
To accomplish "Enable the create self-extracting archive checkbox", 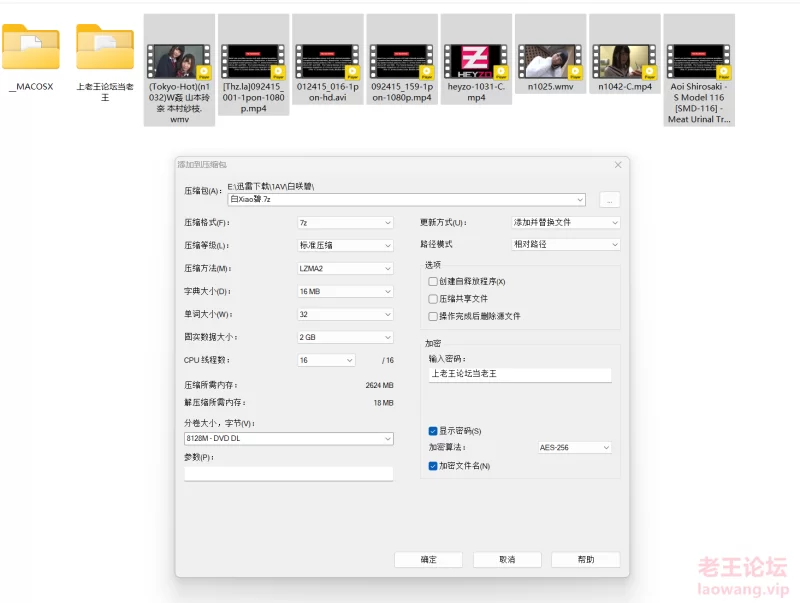I will (433, 282).
